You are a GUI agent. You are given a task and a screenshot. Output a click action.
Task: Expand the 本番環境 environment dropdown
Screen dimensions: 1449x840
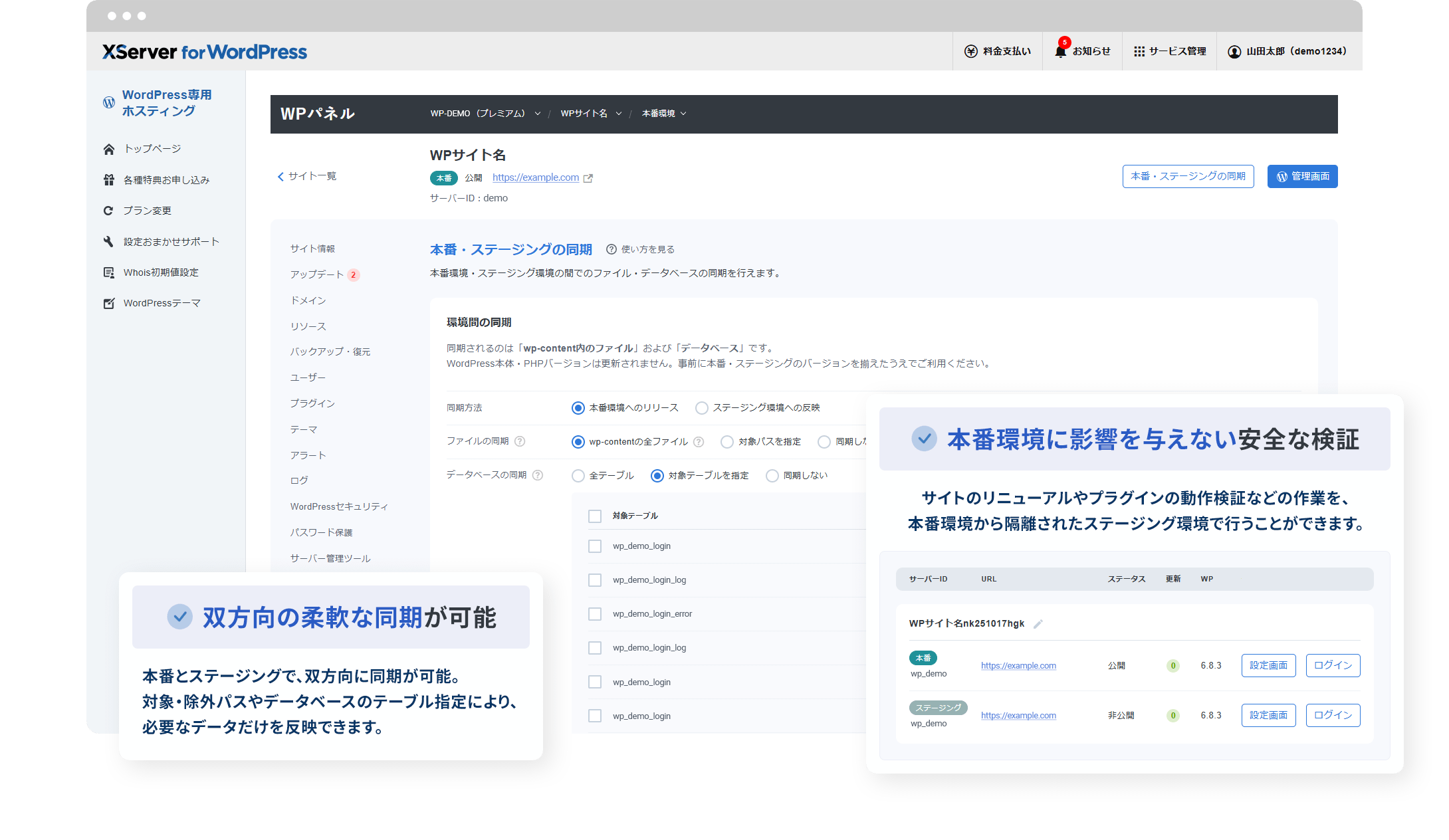(664, 114)
